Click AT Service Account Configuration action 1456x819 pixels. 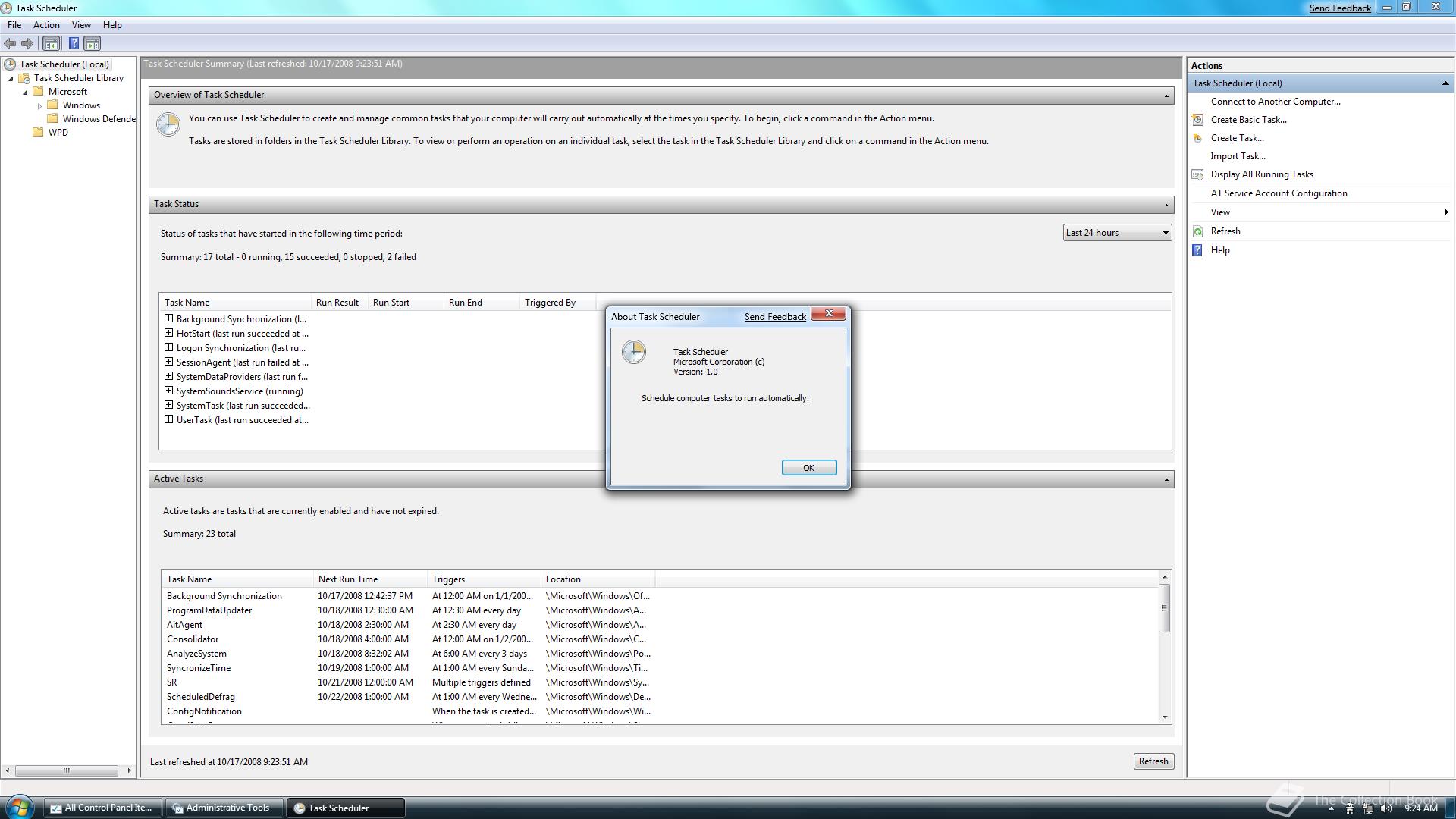point(1279,193)
